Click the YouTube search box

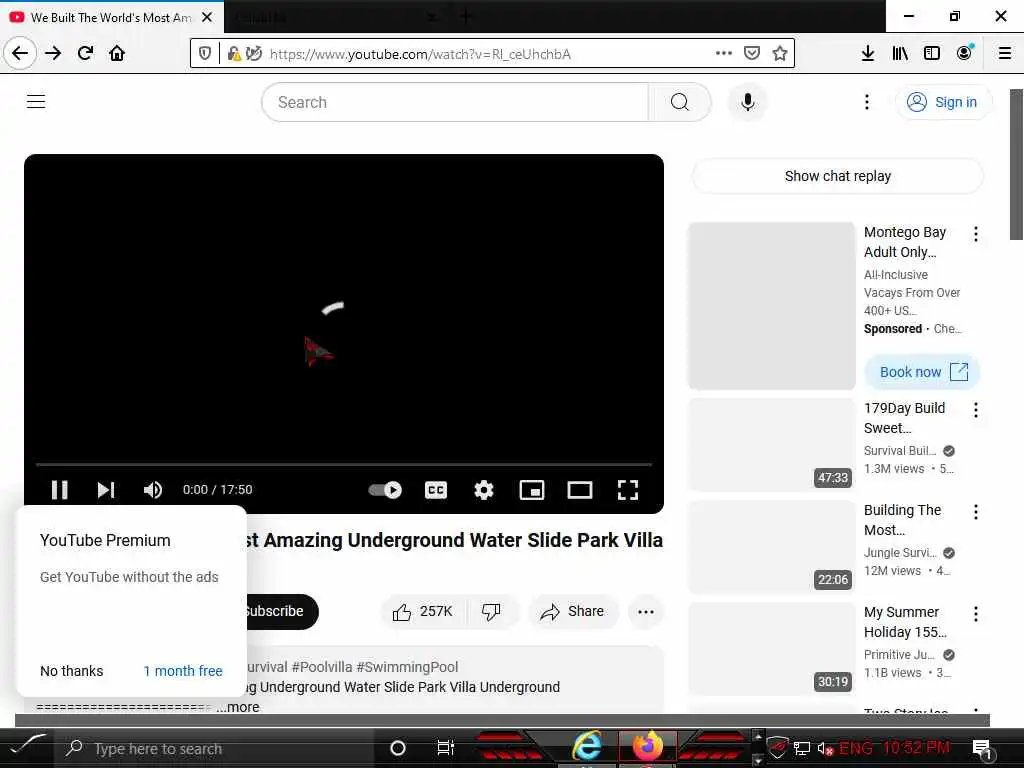point(455,102)
